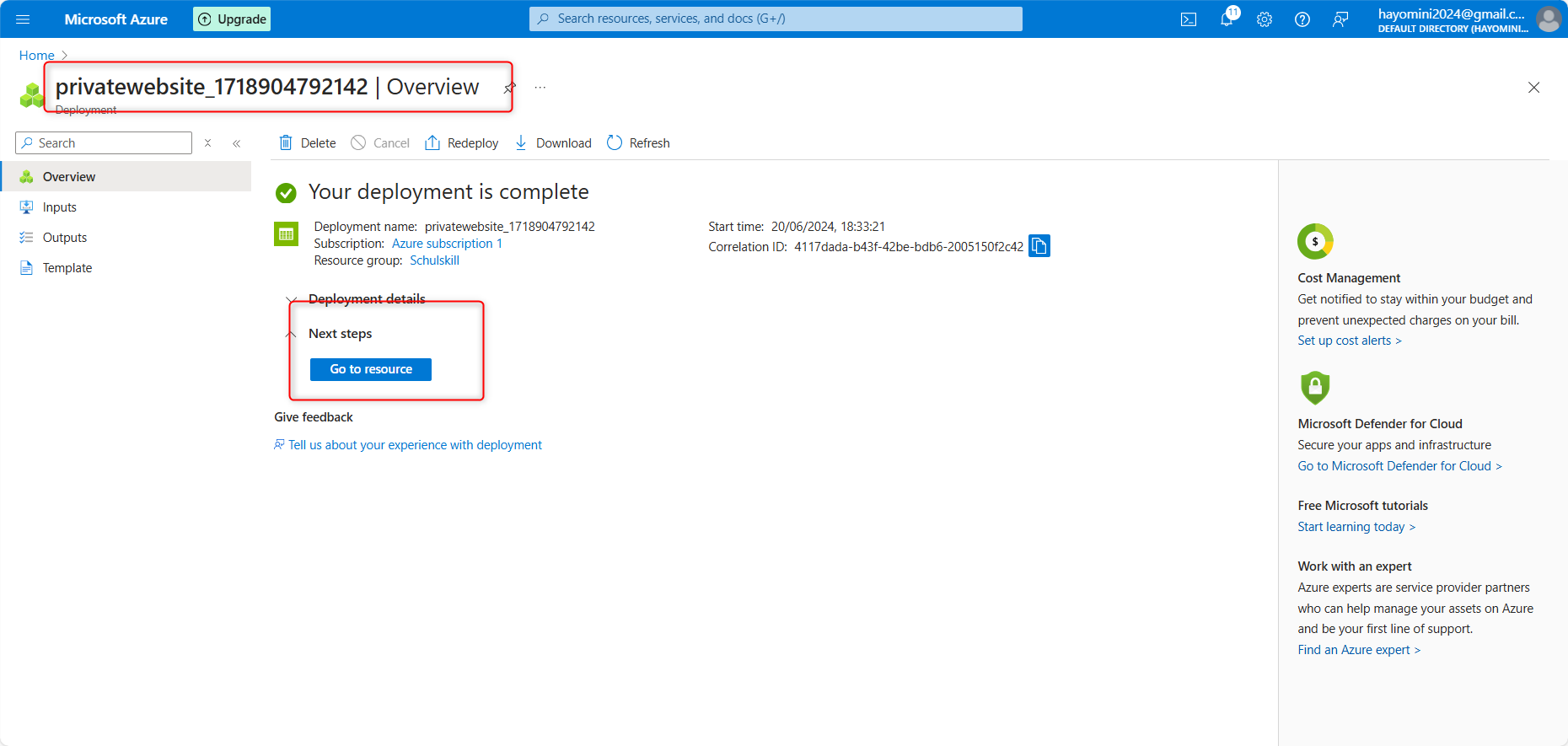Go to Microsoft Defender for Cloud link
Screen dimensions: 1568x746
[x=1399, y=466]
